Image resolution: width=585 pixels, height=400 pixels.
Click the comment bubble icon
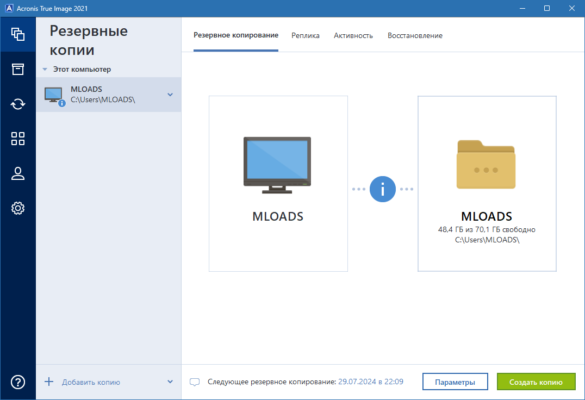coord(195,382)
